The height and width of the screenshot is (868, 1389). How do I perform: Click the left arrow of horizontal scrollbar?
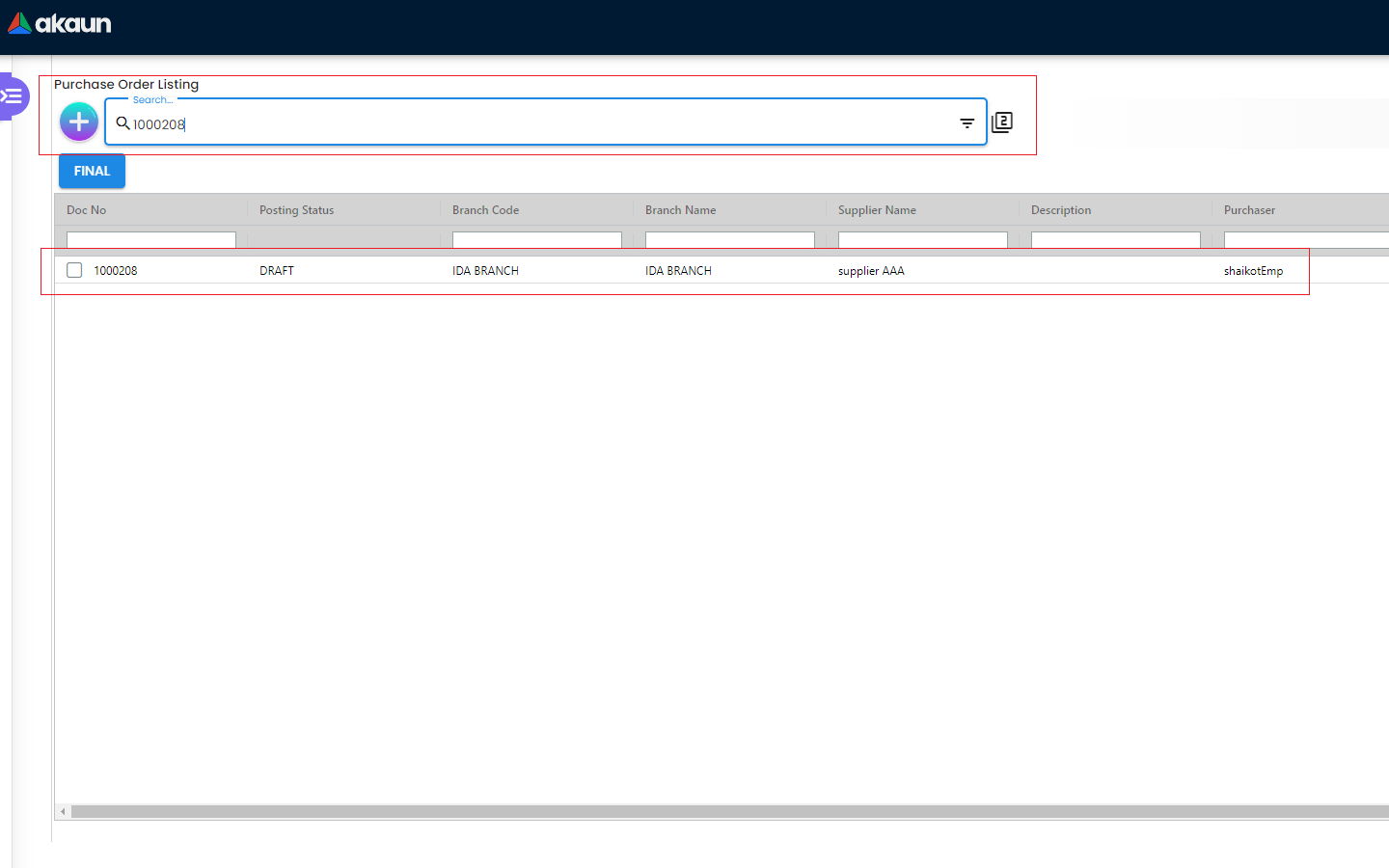tap(63, 812)
